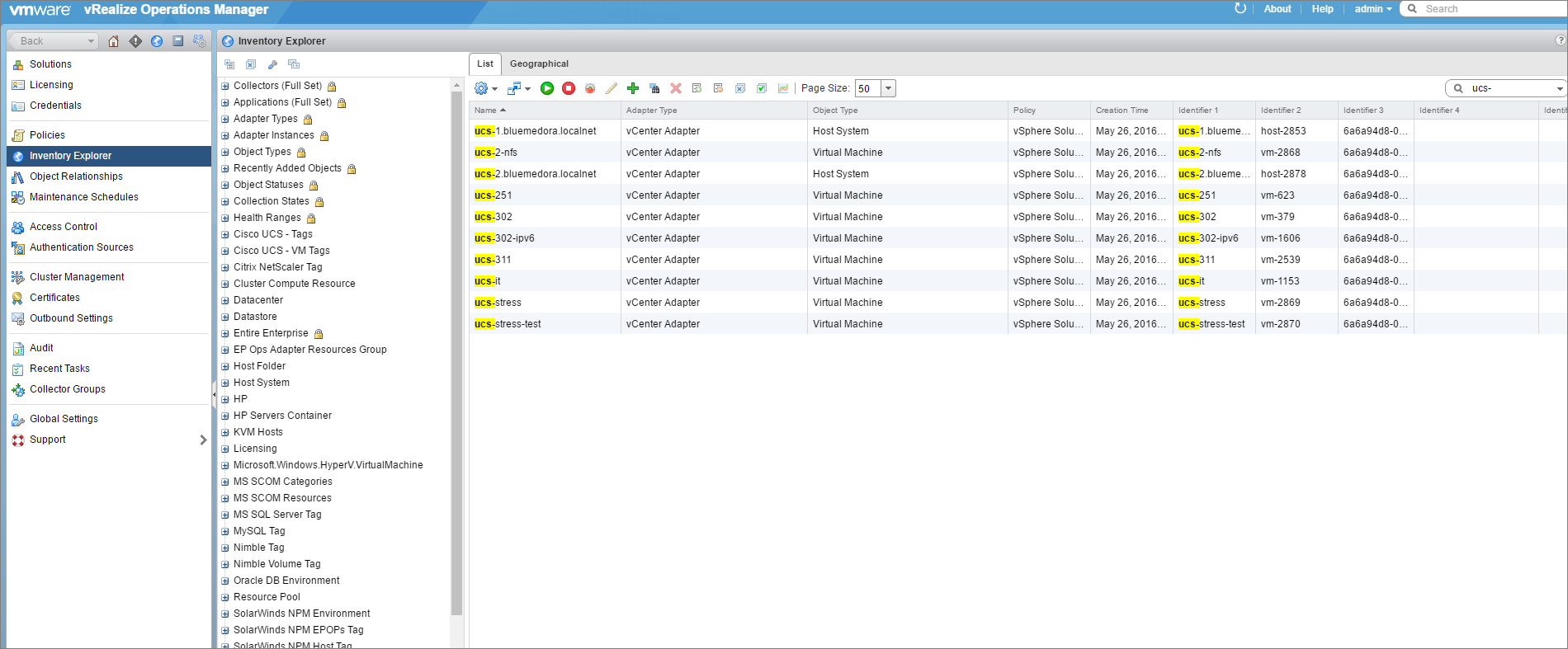This screenshot has height=649, width=1568.
Task: Open Credentials in the sidebar
Action: [x=55, y=106]
